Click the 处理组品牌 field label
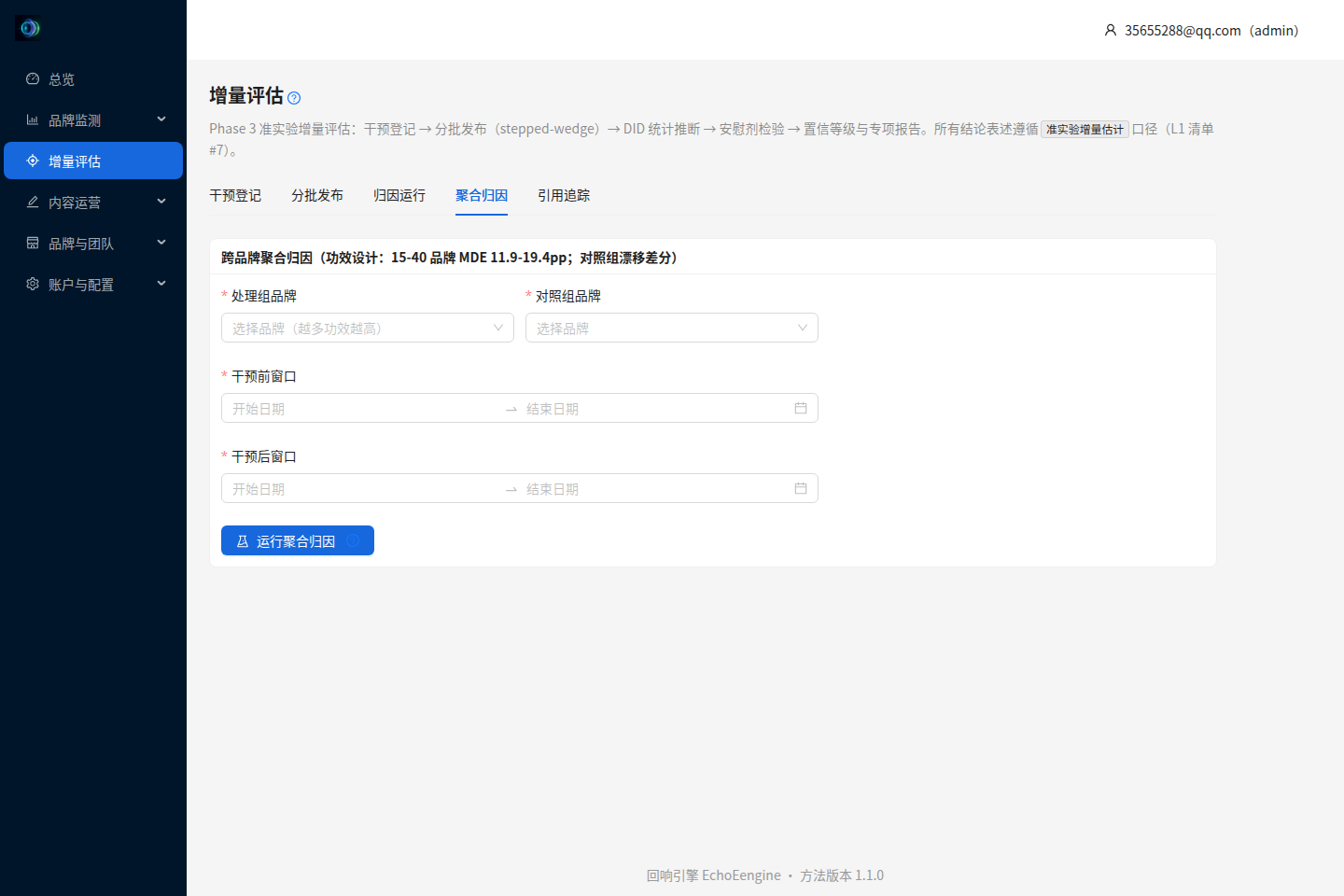 264,296
